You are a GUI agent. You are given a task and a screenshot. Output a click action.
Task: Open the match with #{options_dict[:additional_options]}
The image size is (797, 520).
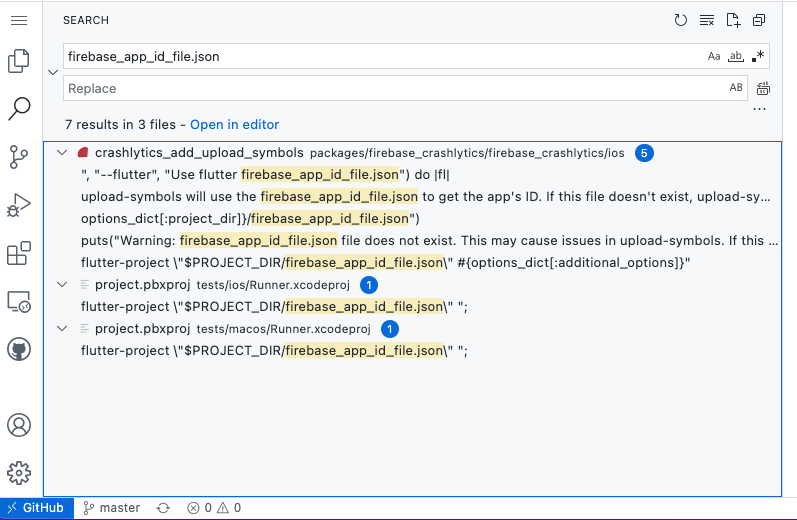pos(412,263)
